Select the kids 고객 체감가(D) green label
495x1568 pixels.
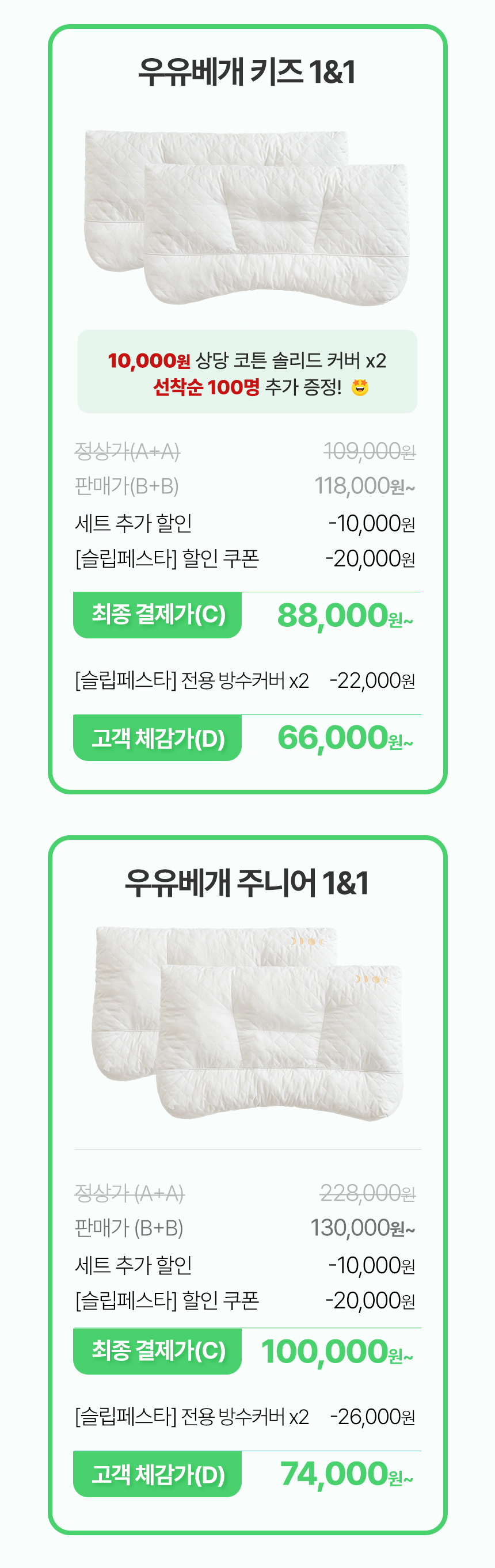click(157, 738)
